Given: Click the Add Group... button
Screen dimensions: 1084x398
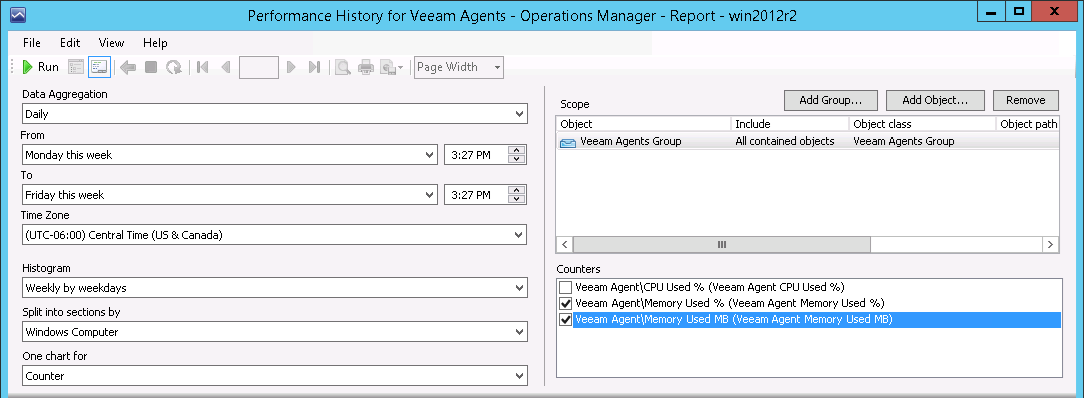Looking at the screenshot, I should [x=830, y=100].
